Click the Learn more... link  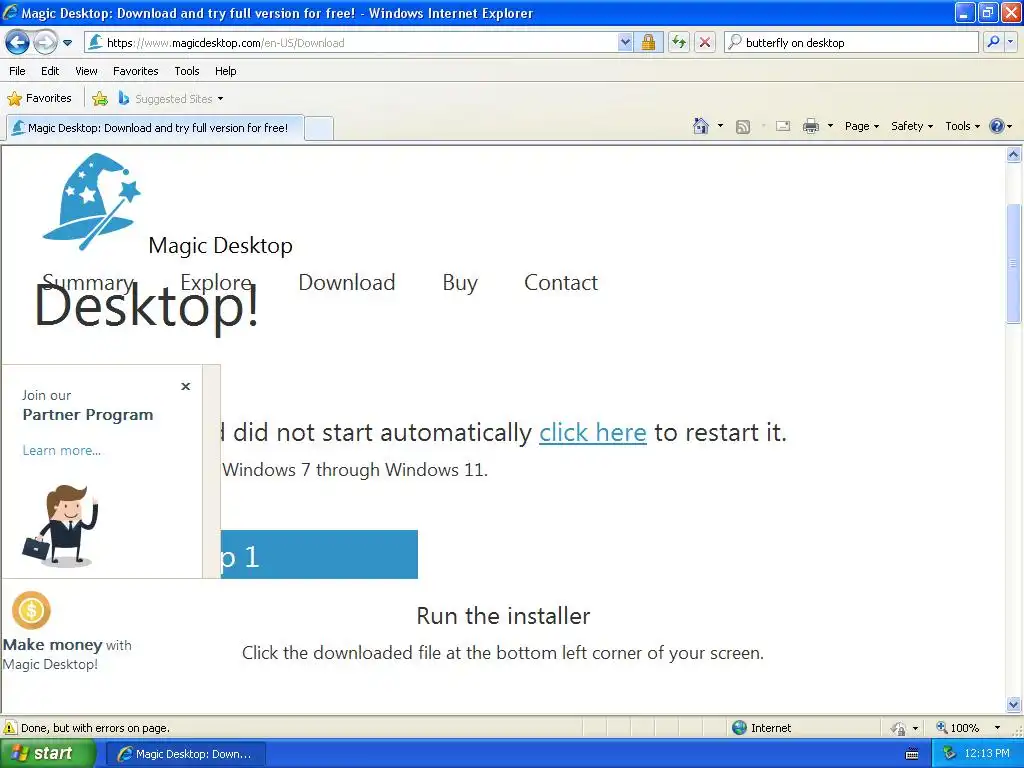pos(61,451)
